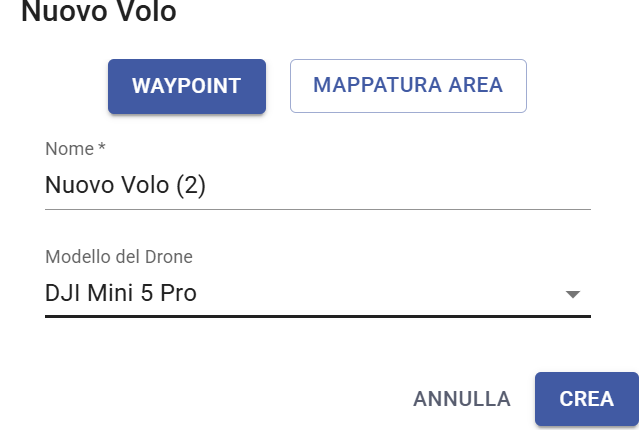Click the Nome text input field
Screen dimensions: 639x430
point(317,186)
